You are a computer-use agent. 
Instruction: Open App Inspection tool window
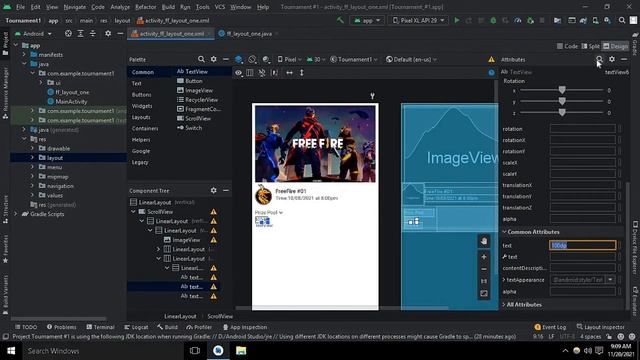tap(245, 327)
